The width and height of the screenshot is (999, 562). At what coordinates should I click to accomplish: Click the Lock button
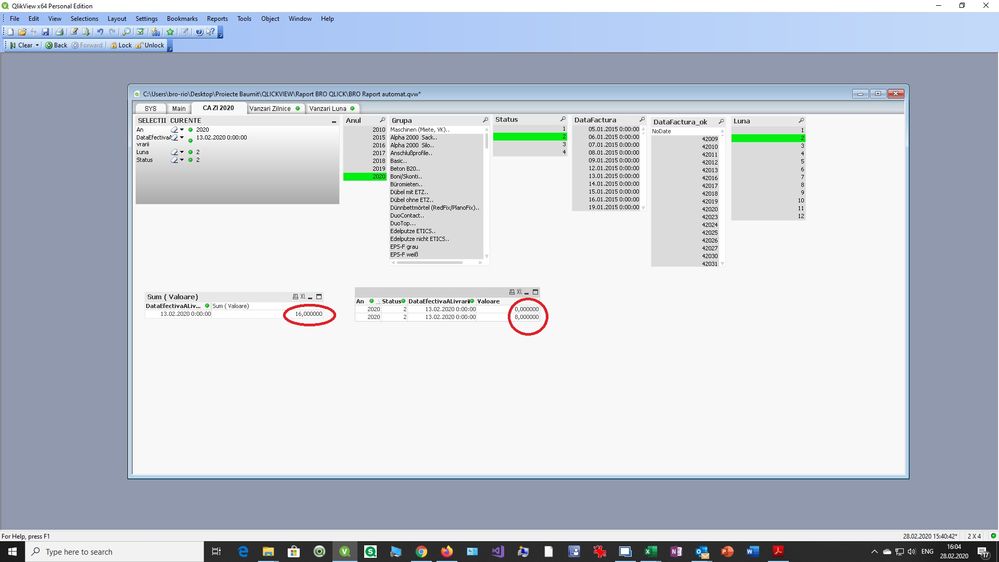(x=120, y=45)
